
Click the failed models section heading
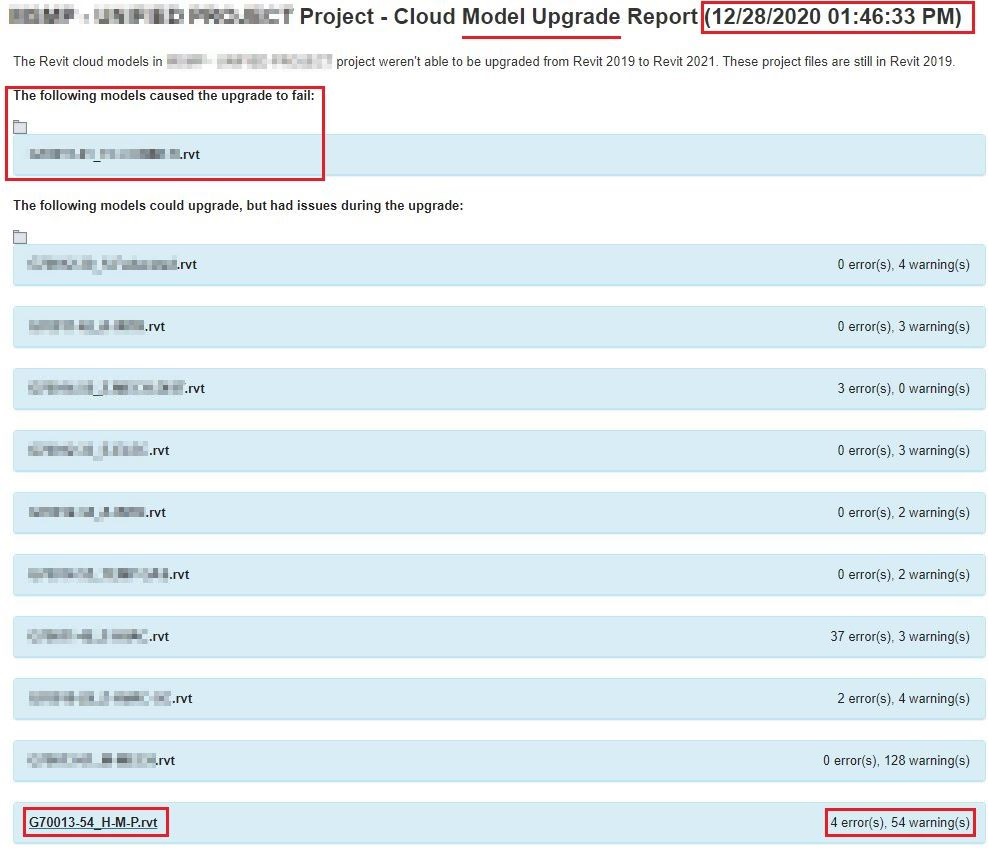click(x=160, y=96)
